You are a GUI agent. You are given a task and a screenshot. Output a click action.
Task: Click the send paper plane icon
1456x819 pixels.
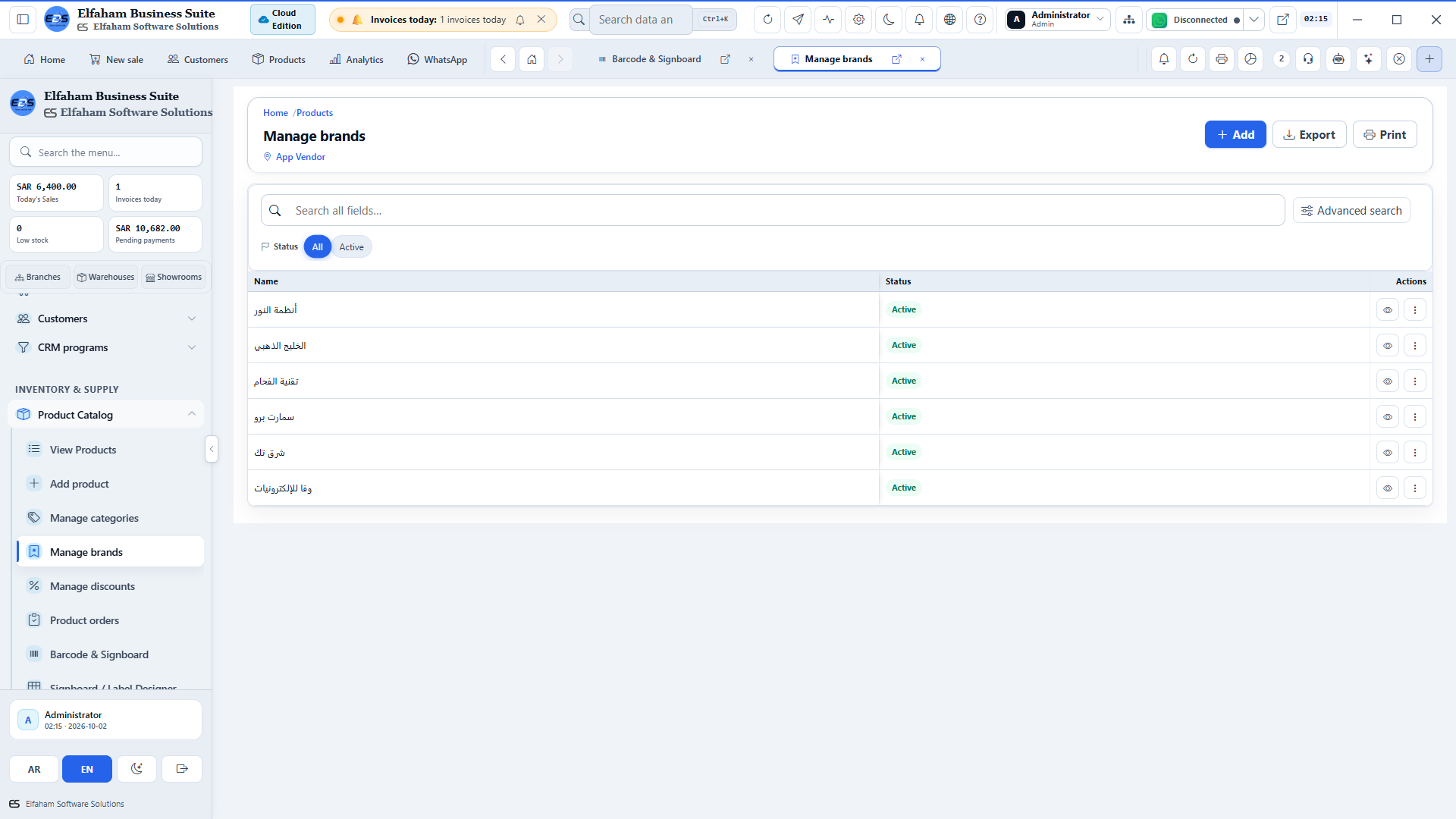point(798,20)
